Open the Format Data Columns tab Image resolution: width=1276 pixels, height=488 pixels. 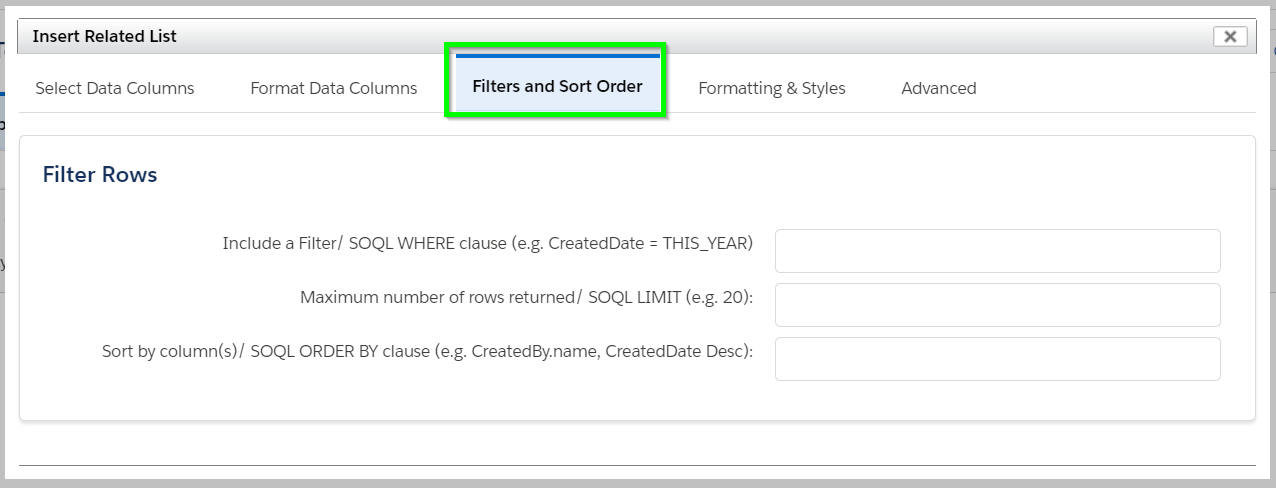click(334, 88)
